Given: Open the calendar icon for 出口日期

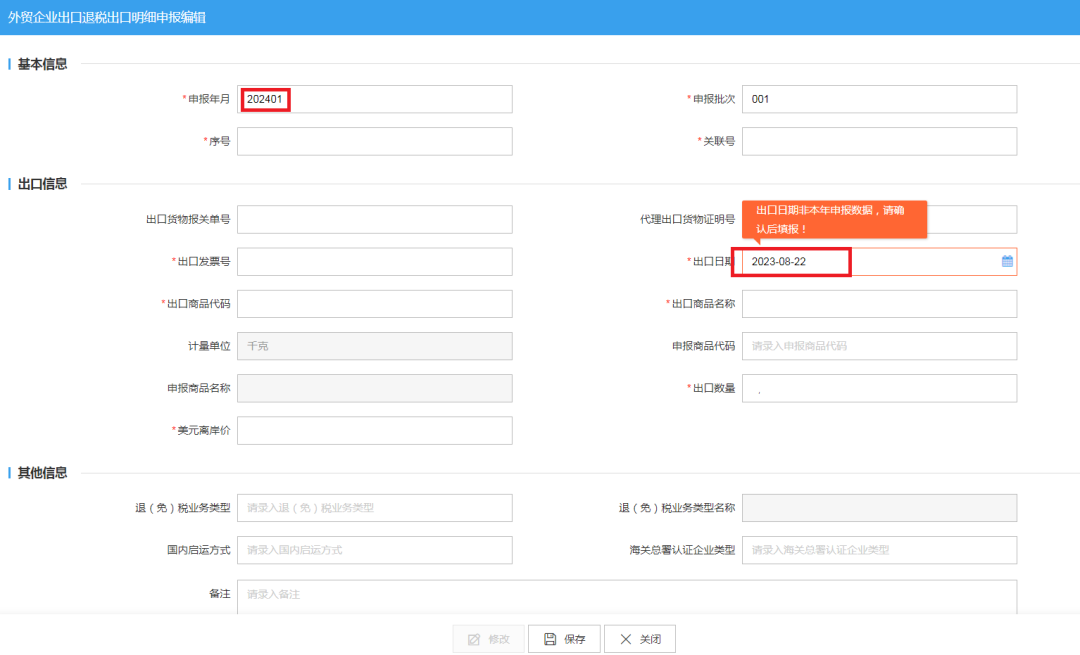Looking at the screenshot, I should click(x=1007, y=262).
